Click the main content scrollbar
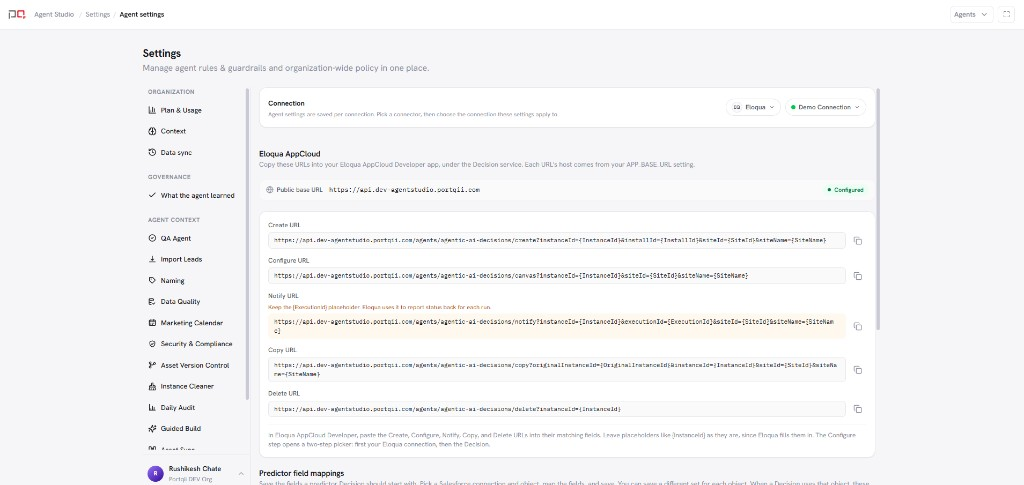The width and height of the screenshot is (1024, 485). pos(879,209)
